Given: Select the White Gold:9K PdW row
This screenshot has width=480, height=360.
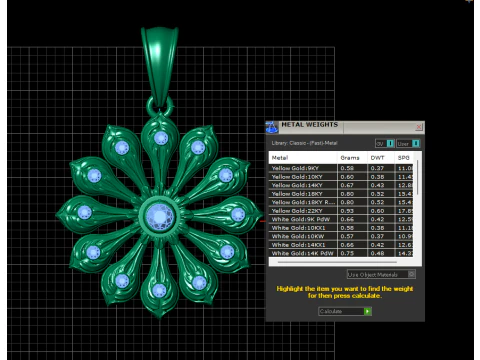Looking at the screenshot, I should (341, 219).
